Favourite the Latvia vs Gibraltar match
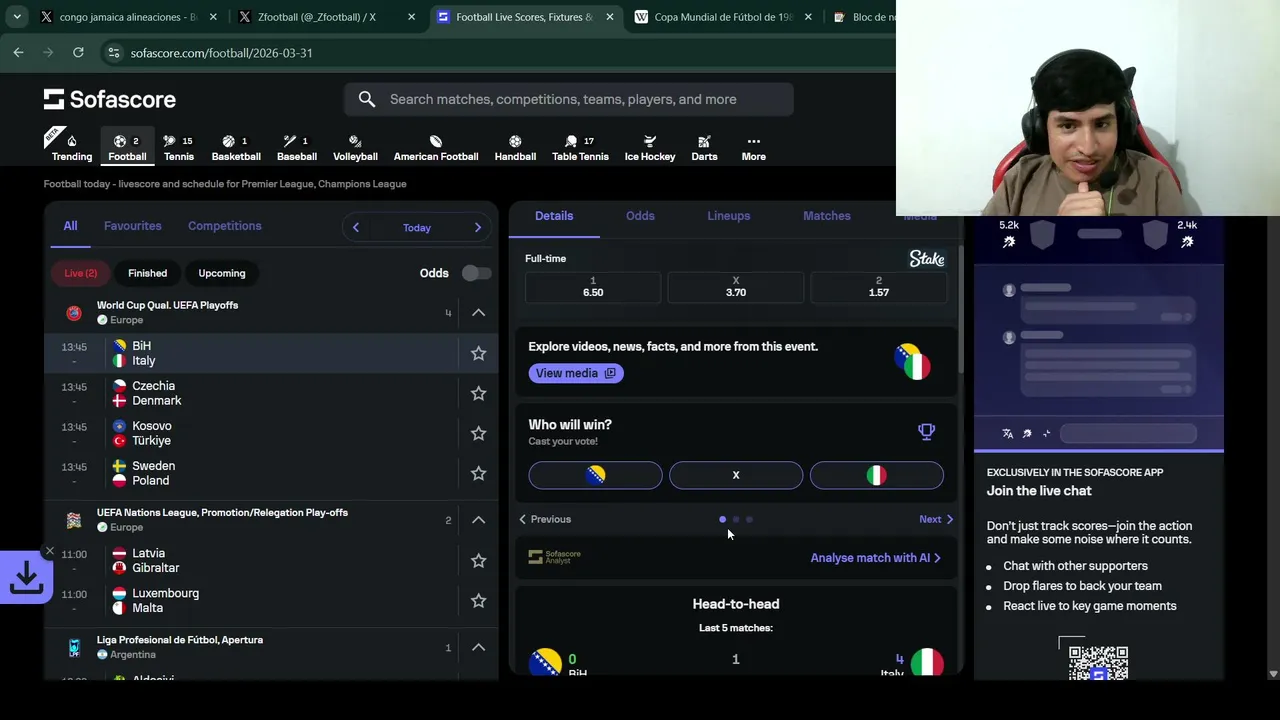The image size is (1280, 720). click(x=478, y=561)
